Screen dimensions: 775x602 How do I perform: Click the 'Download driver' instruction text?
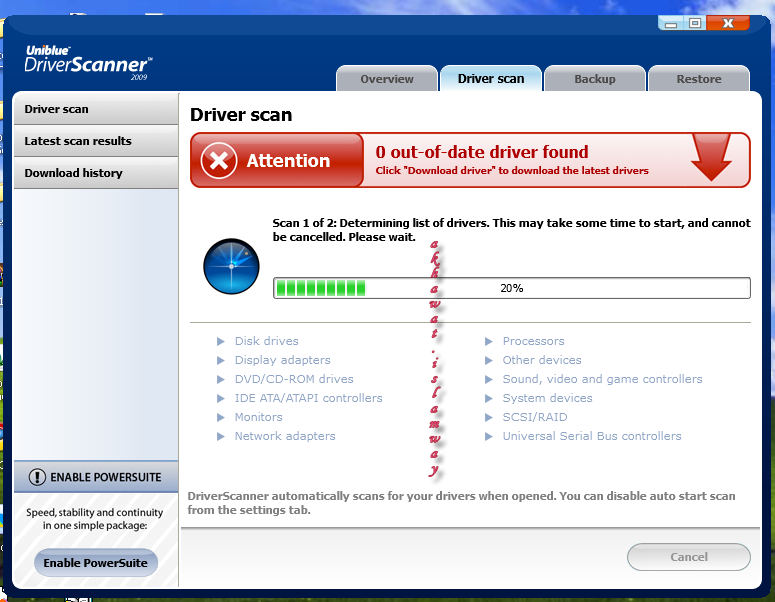tap(512, 171)
